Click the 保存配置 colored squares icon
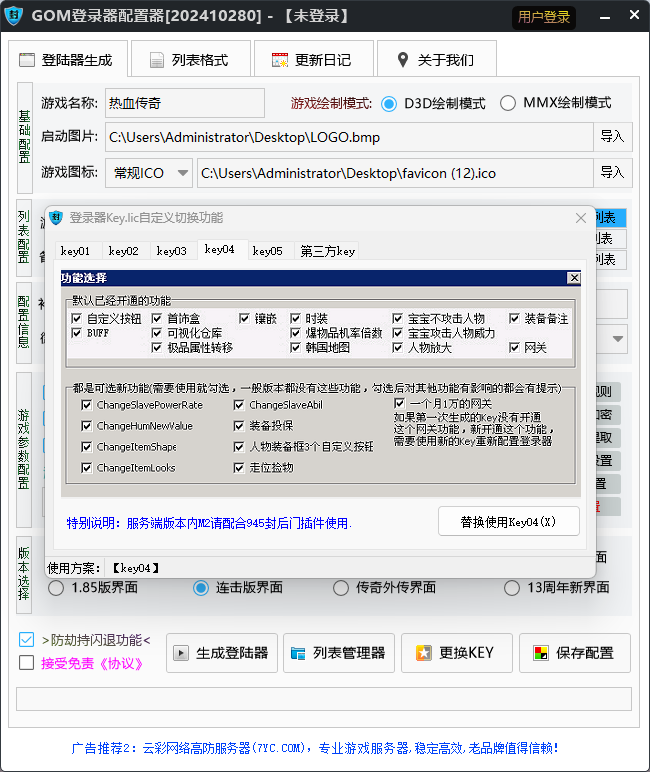Screen dimensions: 650x772 [x=541, y=653]
